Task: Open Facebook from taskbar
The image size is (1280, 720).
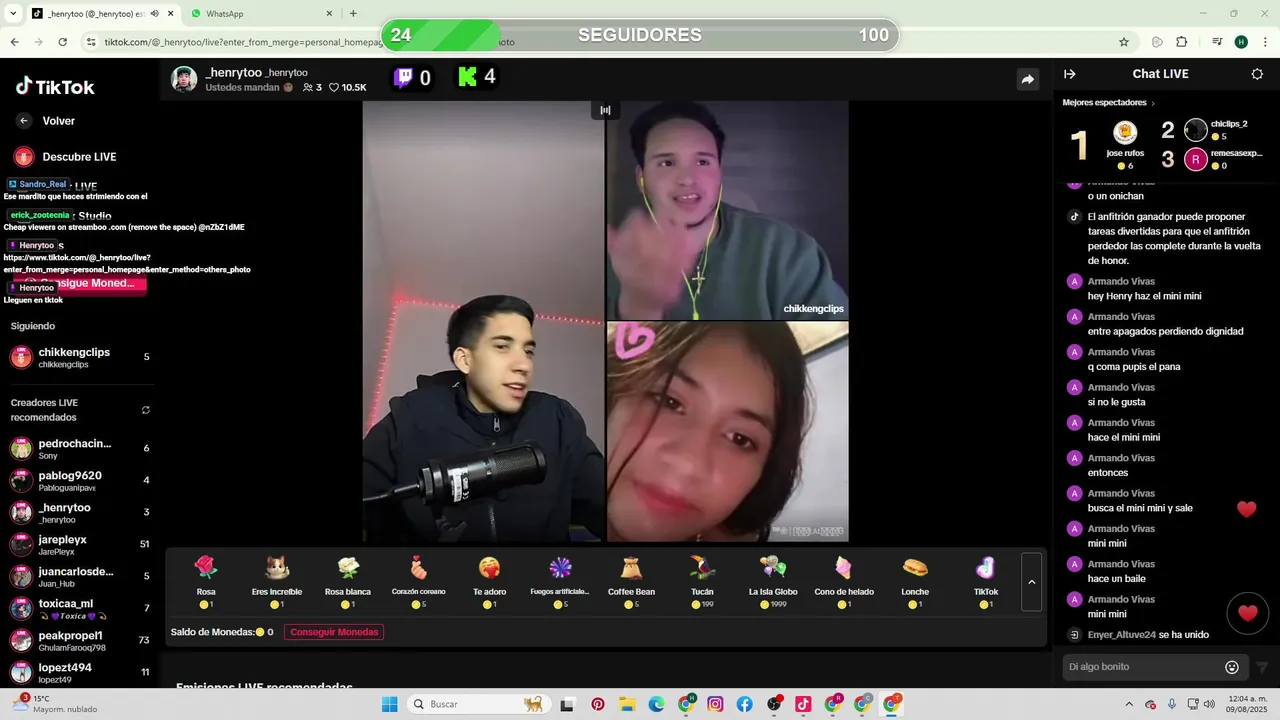Action: (x=745, y=704)
